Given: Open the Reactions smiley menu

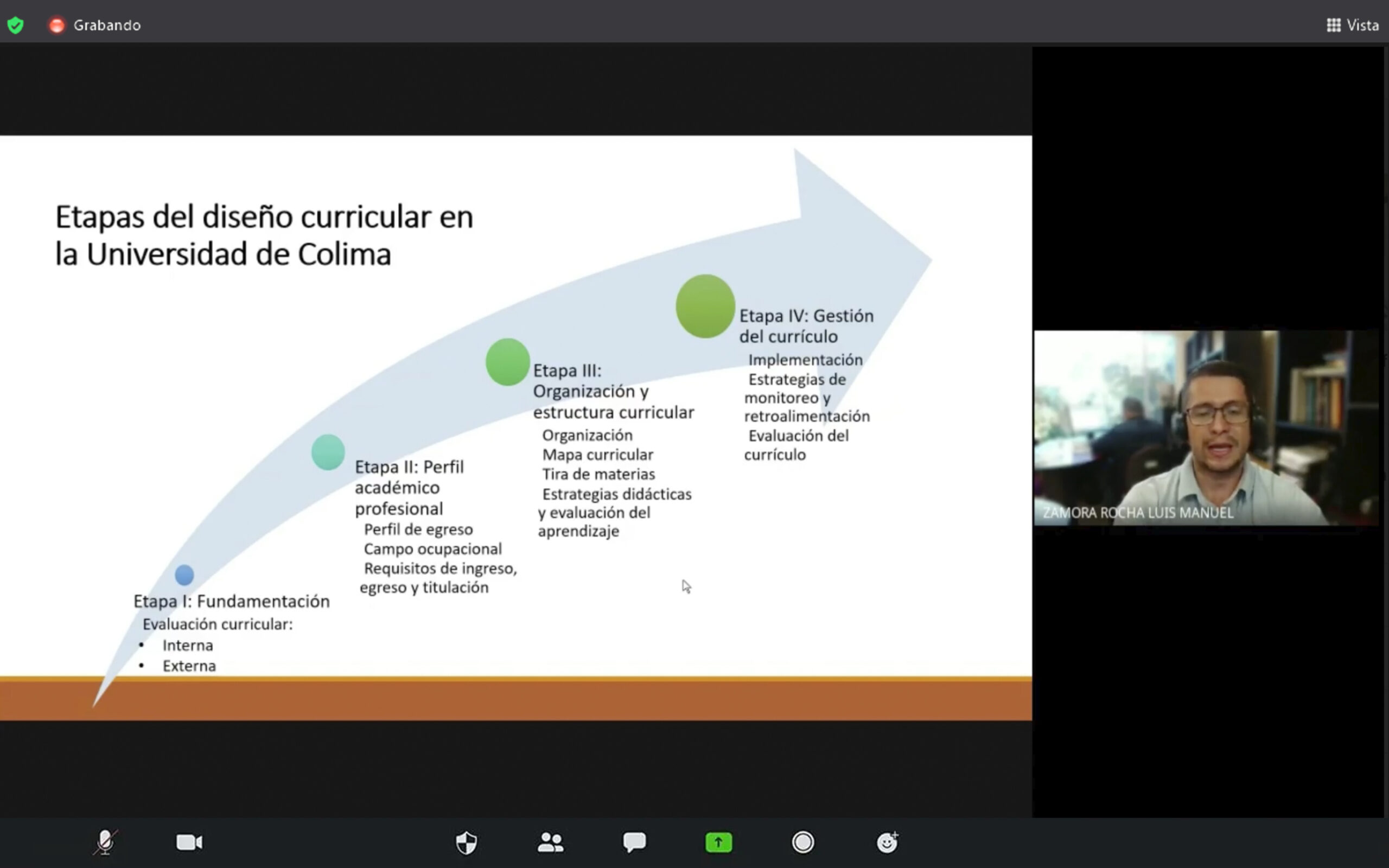Looking at the screenshot, I should coord(887,842).
